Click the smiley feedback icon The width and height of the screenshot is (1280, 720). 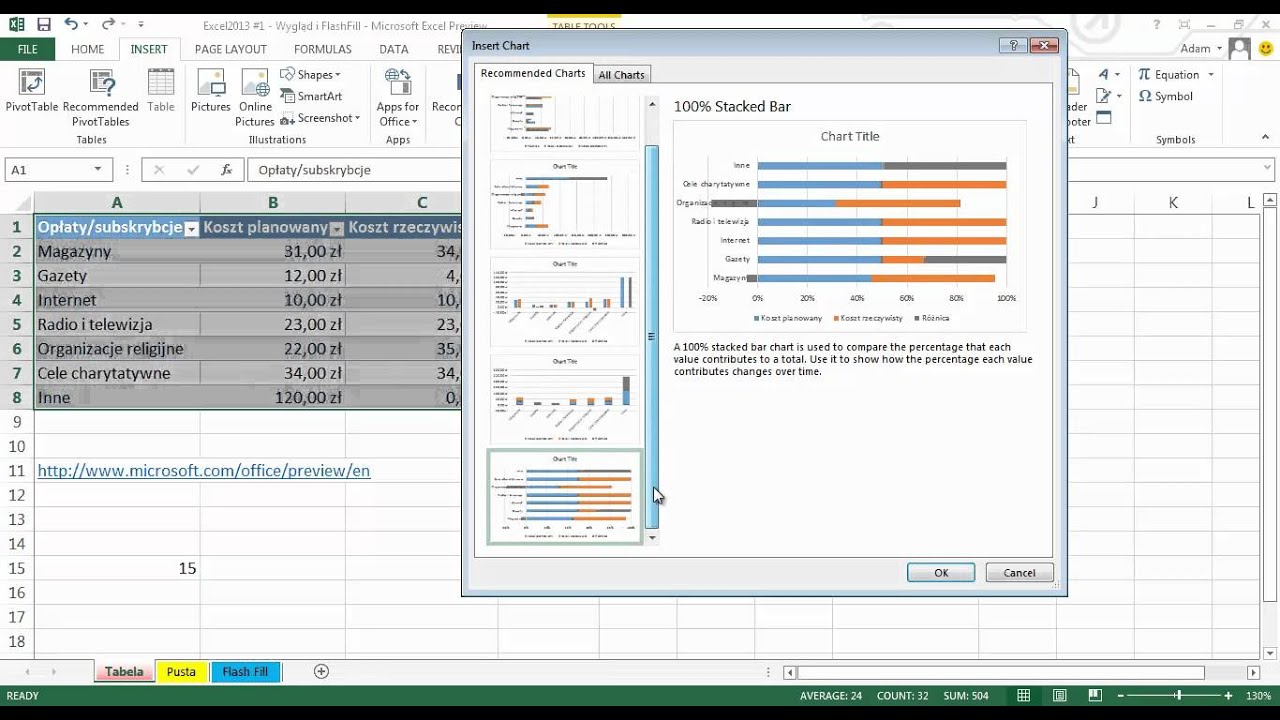[x=1267, y=48]
